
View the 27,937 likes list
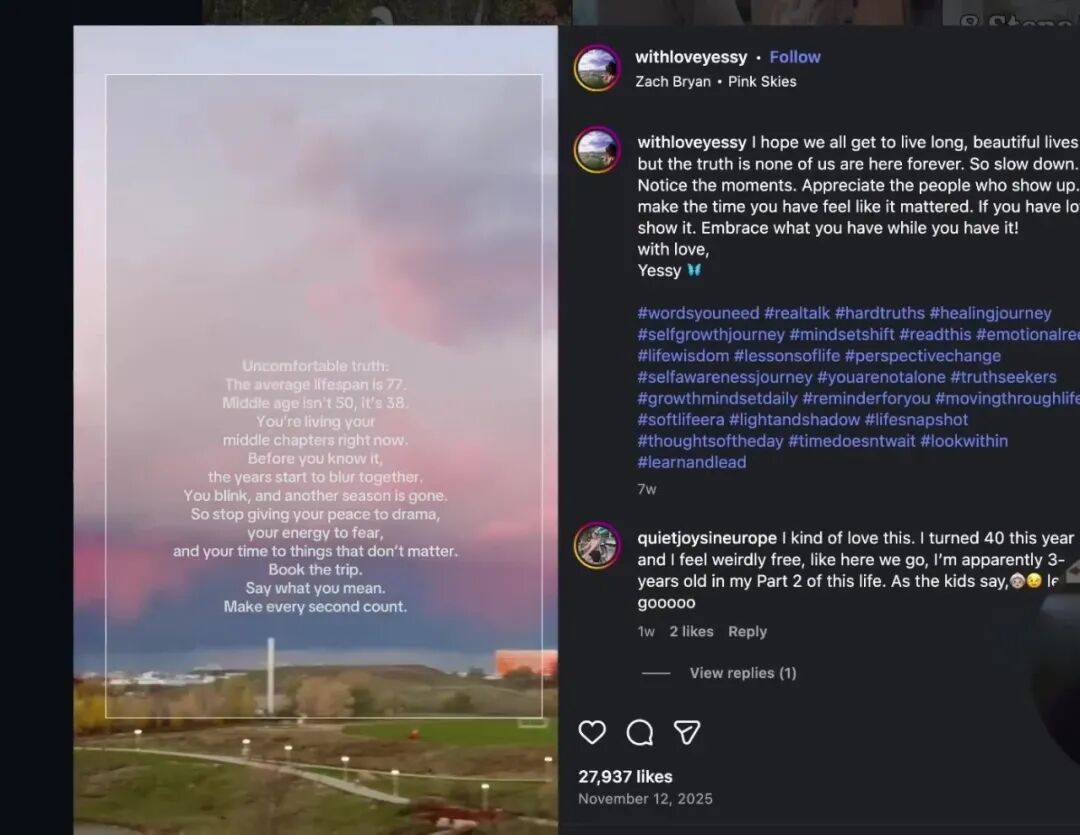tap(625, 776)
